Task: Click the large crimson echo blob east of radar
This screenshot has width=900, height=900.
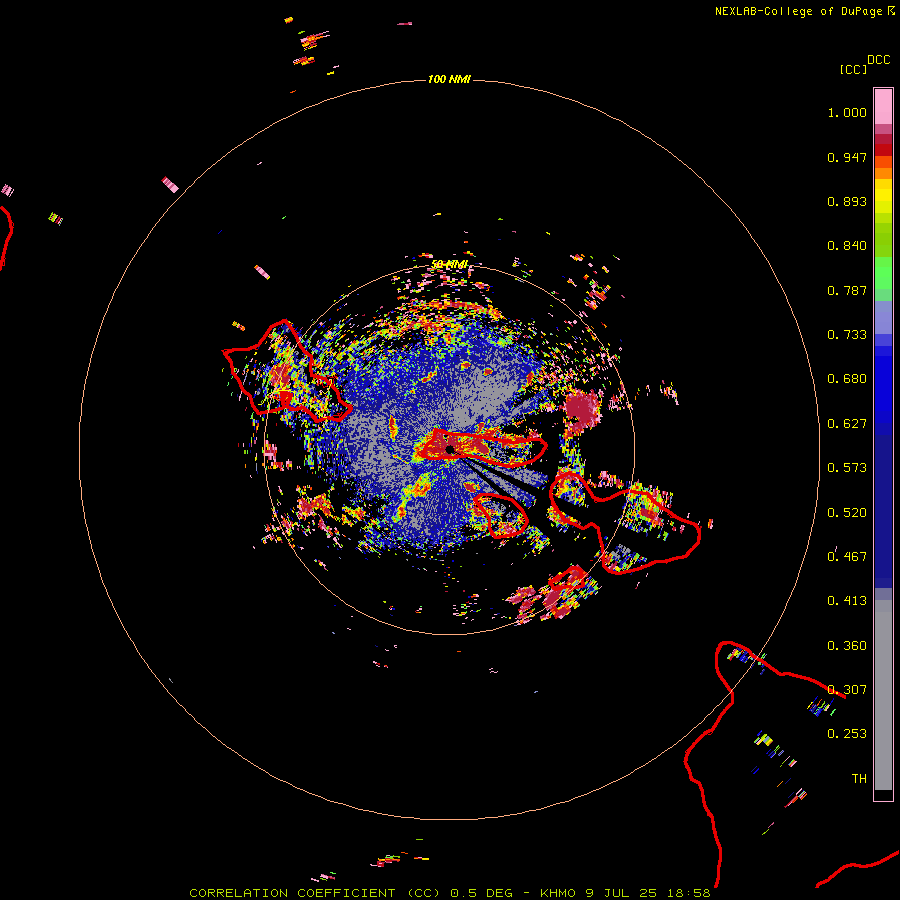Action: pos(581,409)
